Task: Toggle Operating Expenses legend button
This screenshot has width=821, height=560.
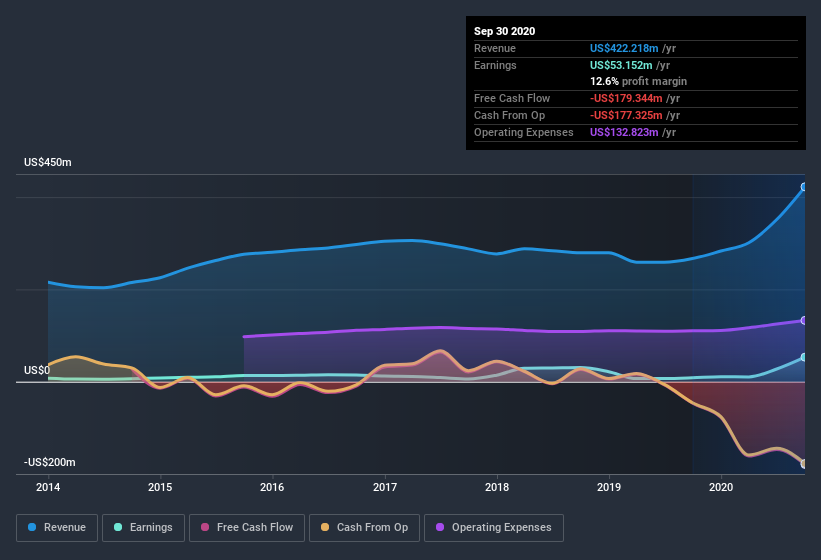Action: (493, 527)
